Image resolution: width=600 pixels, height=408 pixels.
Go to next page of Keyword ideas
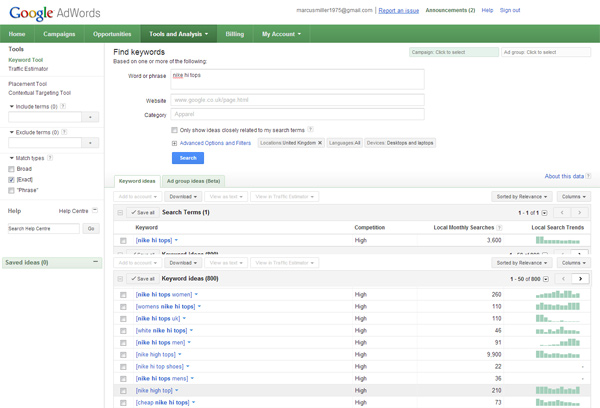pos(580,279)
